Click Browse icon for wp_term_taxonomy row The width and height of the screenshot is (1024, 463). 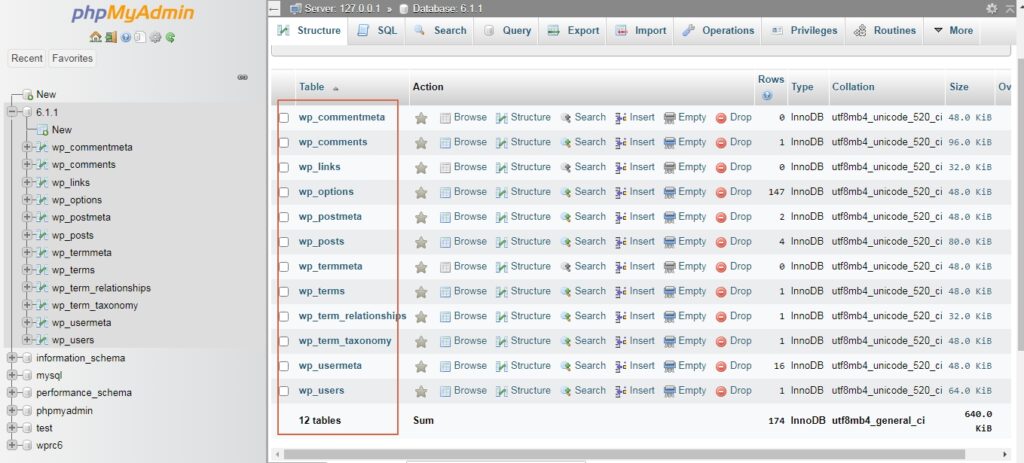(x=445, y=342)
